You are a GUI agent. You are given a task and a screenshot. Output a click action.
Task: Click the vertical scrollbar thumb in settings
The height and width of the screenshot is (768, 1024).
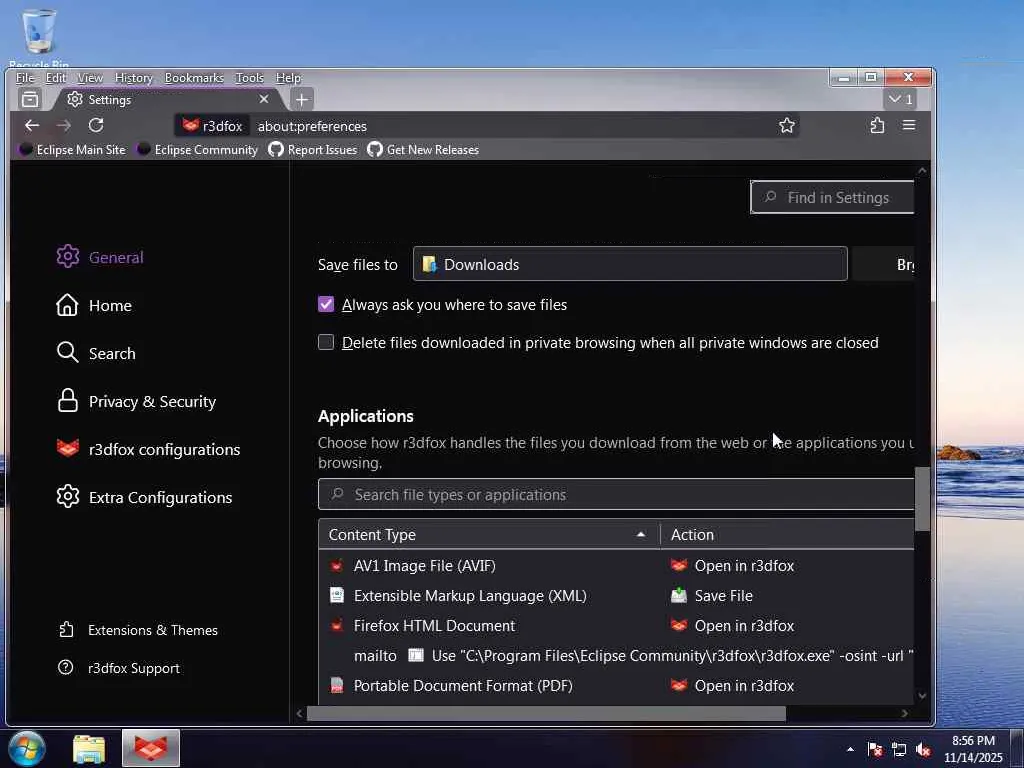[x=922, y=500]
